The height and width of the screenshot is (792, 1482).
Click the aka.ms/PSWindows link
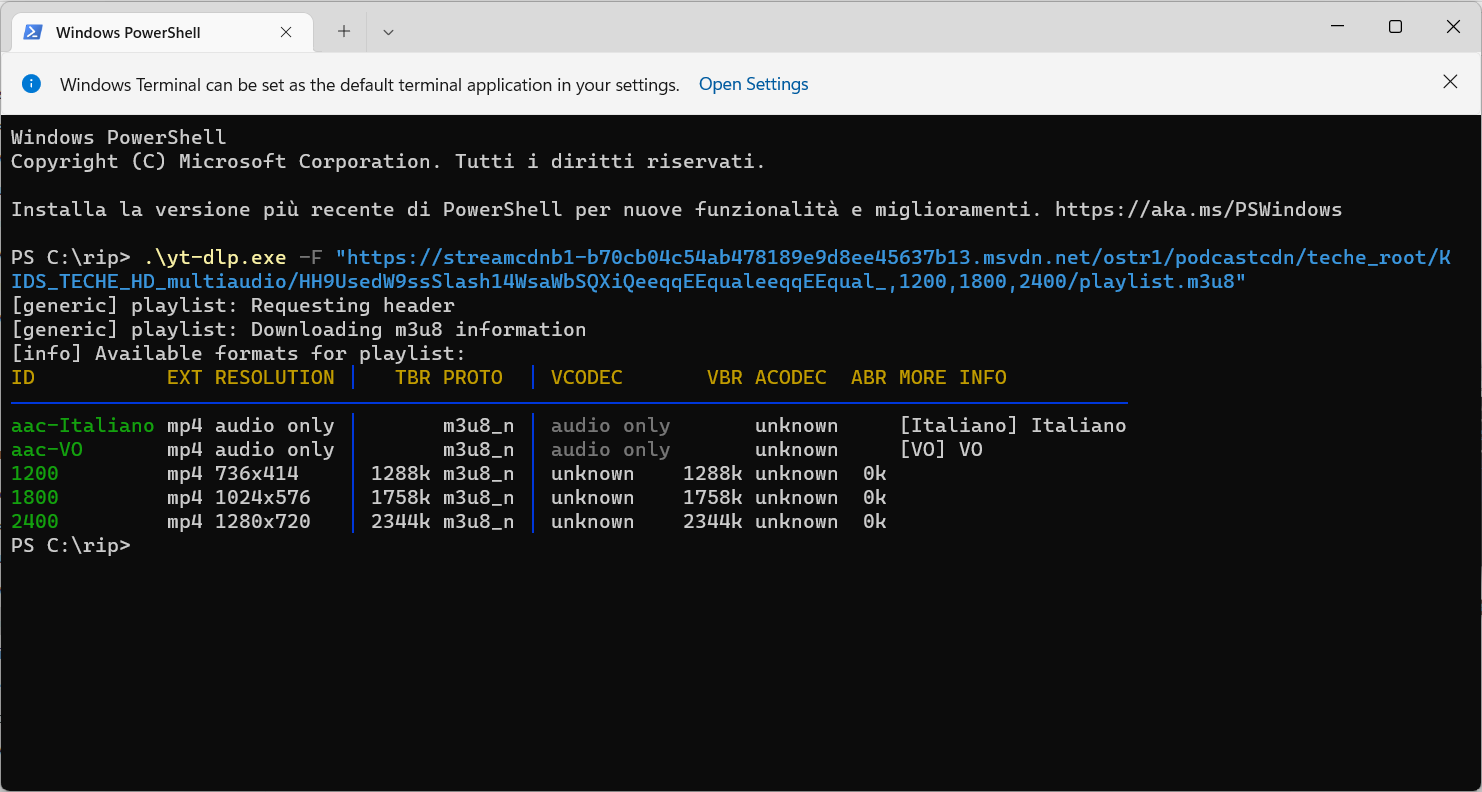[x=1198, y=210]
